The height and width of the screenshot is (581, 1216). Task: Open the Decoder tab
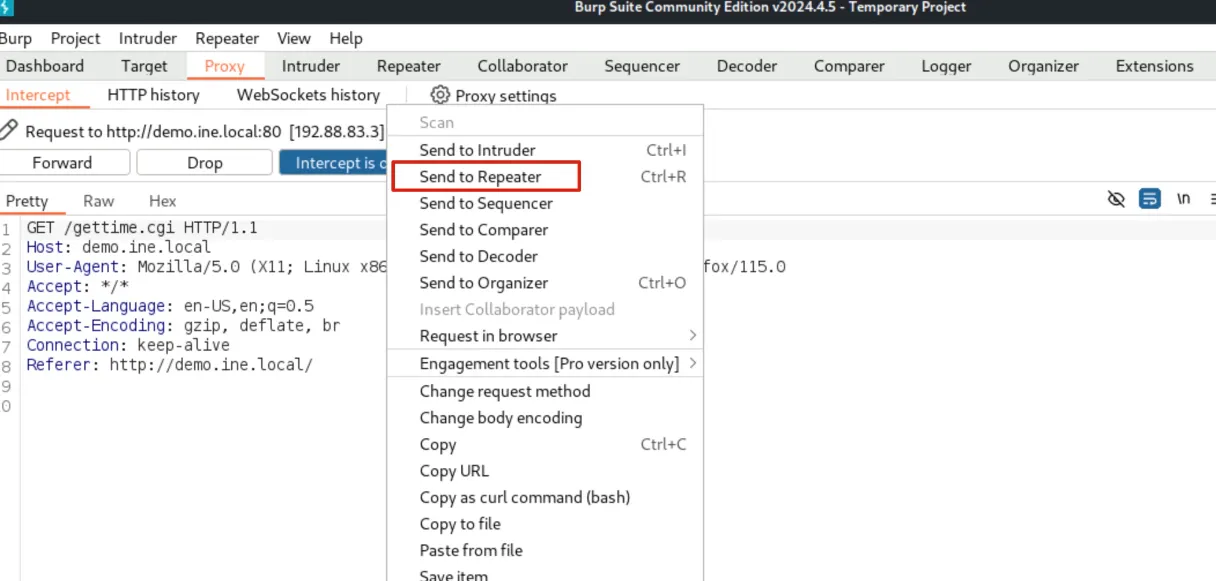tap(747, 66)
